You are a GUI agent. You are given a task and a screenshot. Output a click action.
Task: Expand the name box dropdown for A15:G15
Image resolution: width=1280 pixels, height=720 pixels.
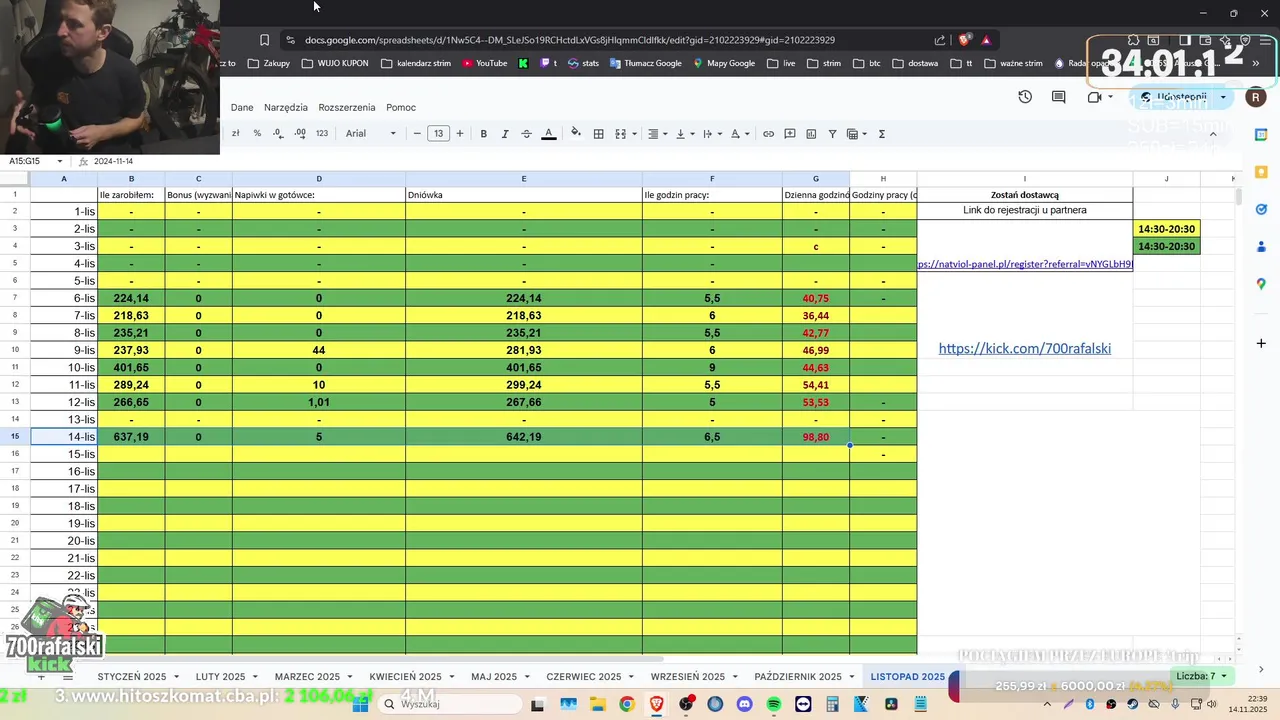60,161
